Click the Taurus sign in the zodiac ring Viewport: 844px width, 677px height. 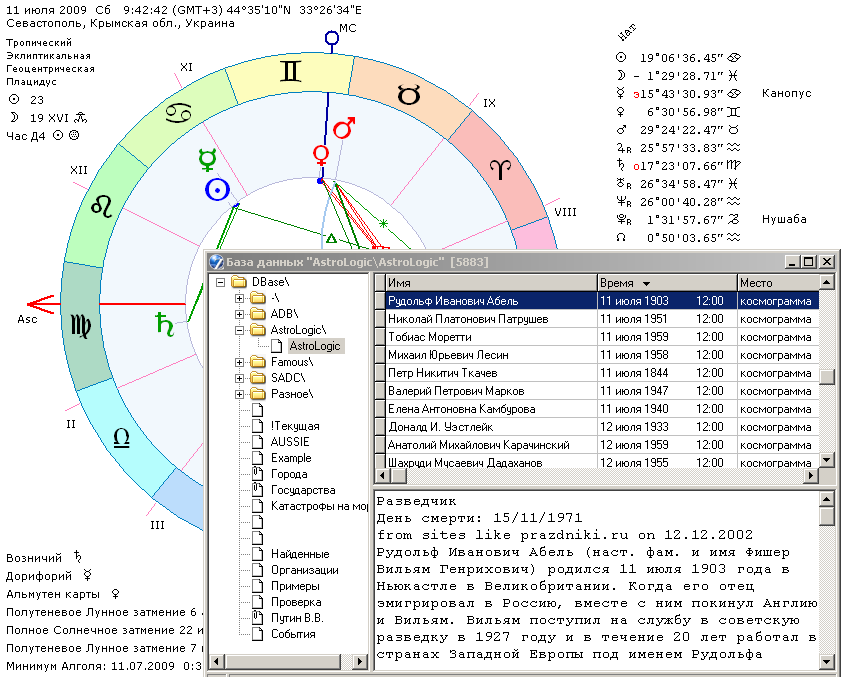[x=409, y=95]
